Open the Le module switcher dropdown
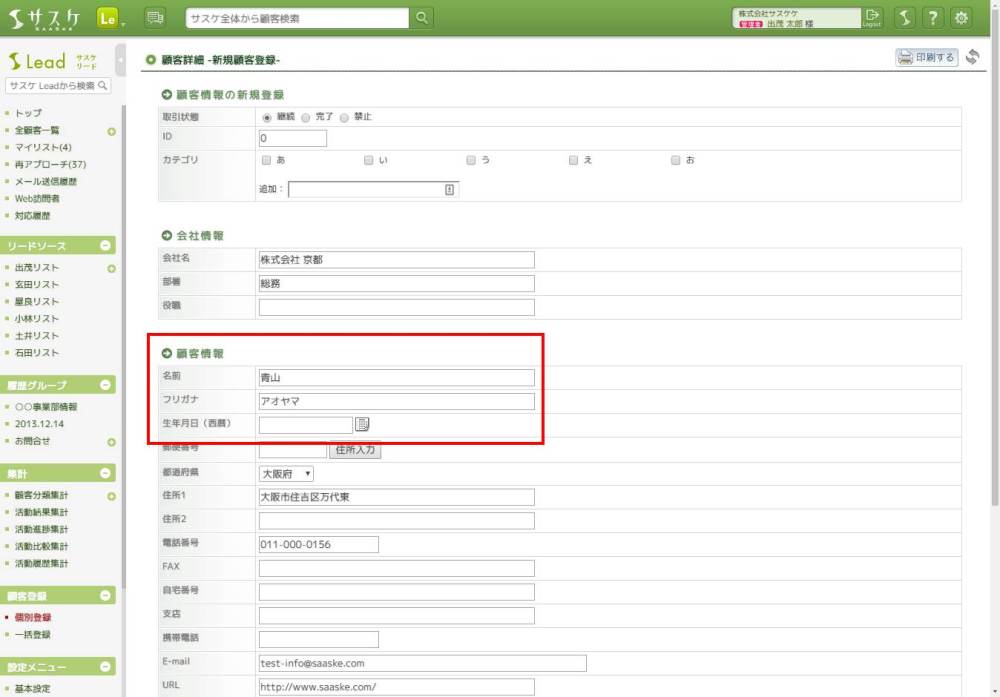The height and width of the screenshot is (697, 1000). tap(111, 18)
